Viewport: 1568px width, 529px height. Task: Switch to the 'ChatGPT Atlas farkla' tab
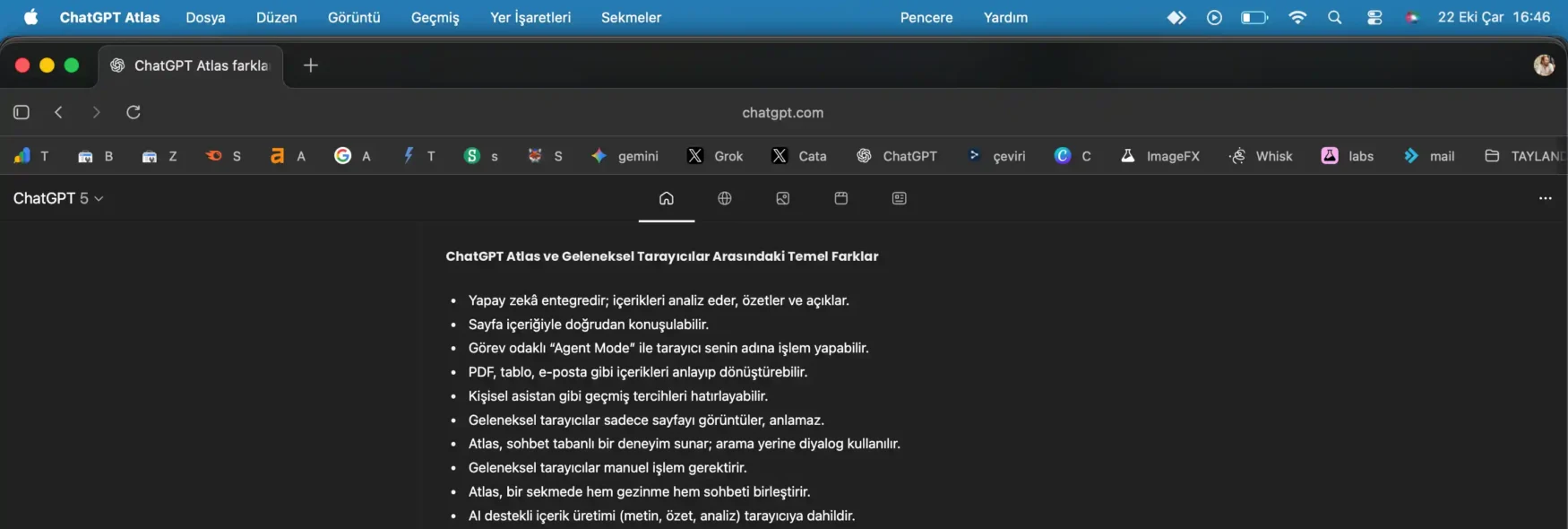click(x=190, y=65)
